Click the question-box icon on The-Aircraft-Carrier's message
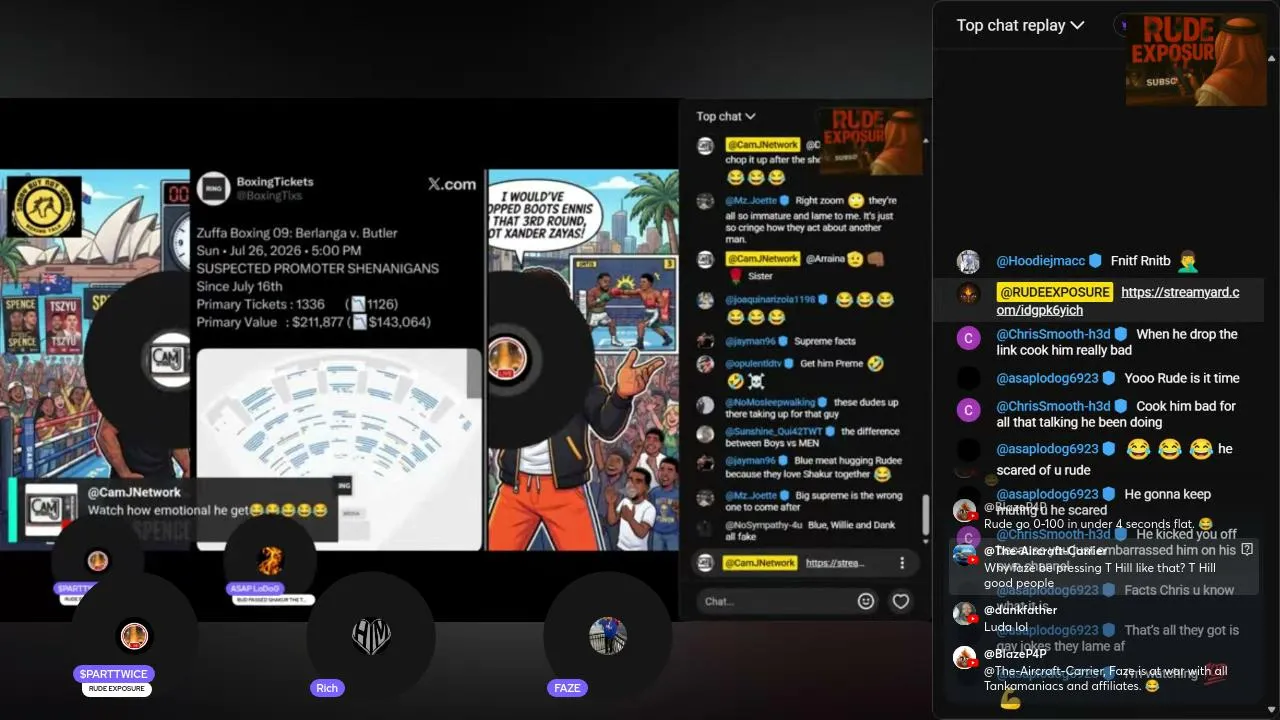The width and height of the screenshot is (1280, 720). (x=1247, y=549)
